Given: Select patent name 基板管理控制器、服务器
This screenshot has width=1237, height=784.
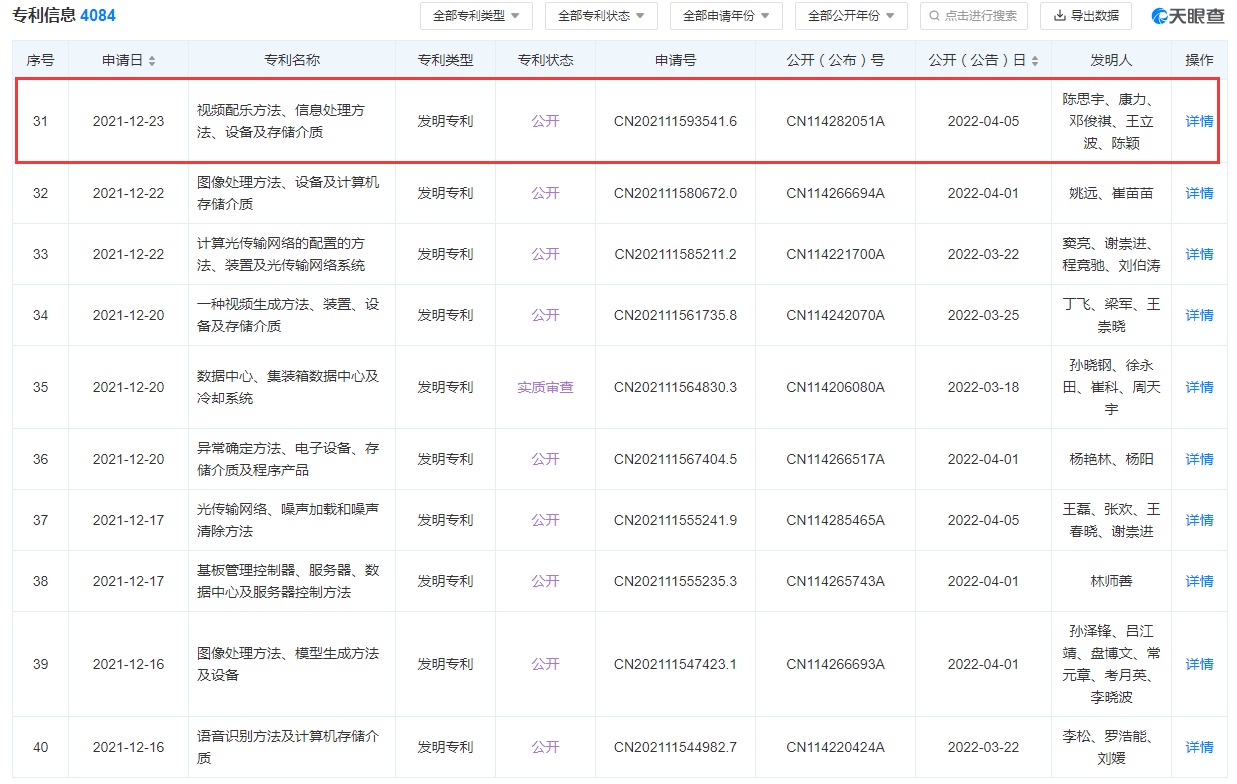Looking at the screenshot, I should 288,581.
